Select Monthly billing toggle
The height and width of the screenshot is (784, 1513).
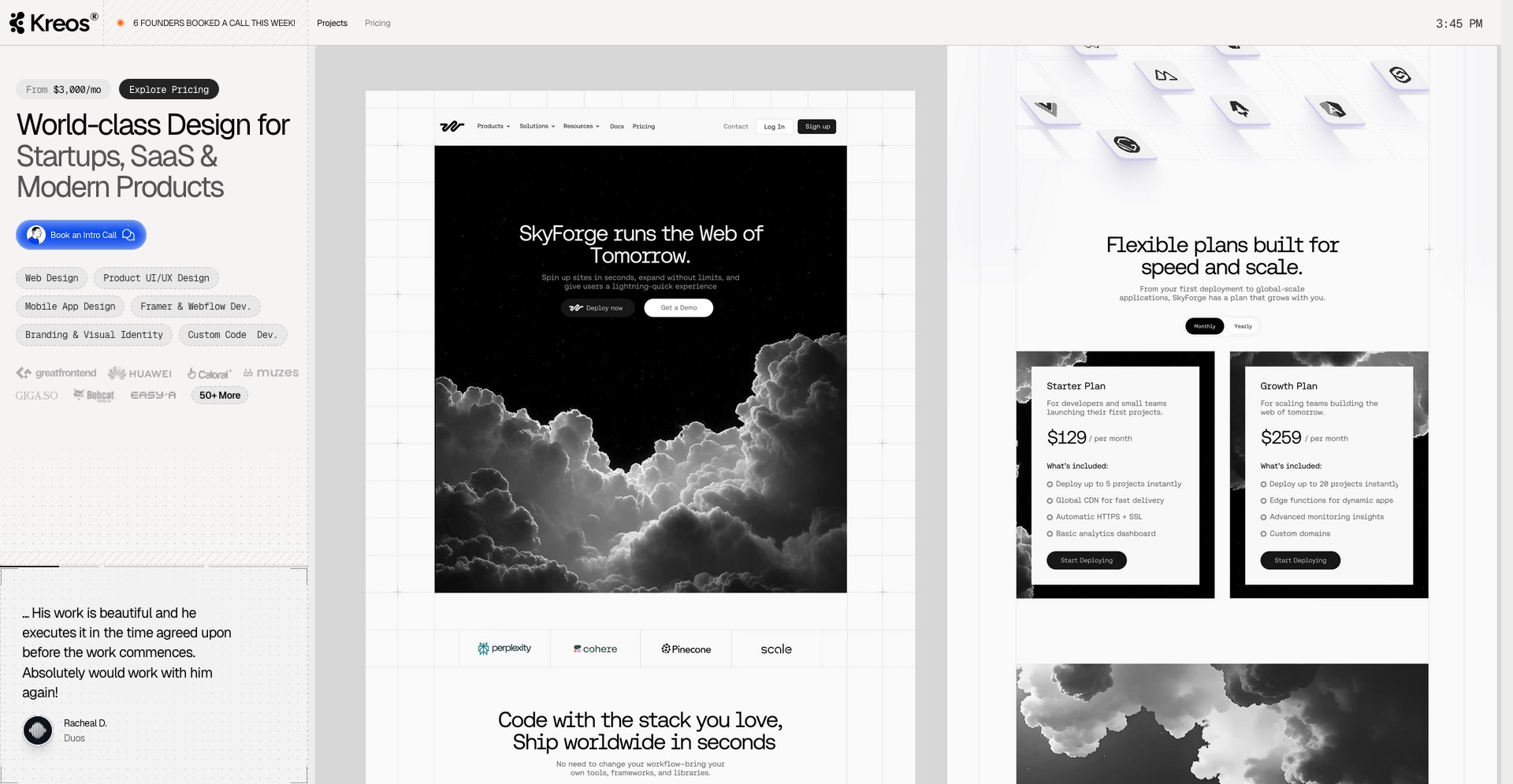click(x=1204, y=326)
